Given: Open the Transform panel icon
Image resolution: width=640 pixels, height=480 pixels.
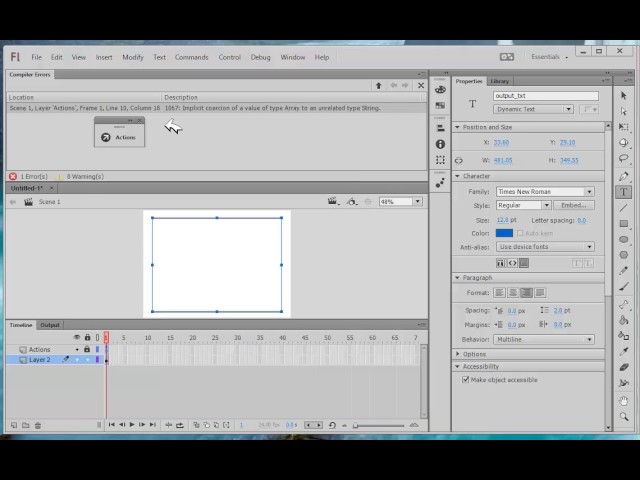Looking at the screenshot, I should coord(440,160).
